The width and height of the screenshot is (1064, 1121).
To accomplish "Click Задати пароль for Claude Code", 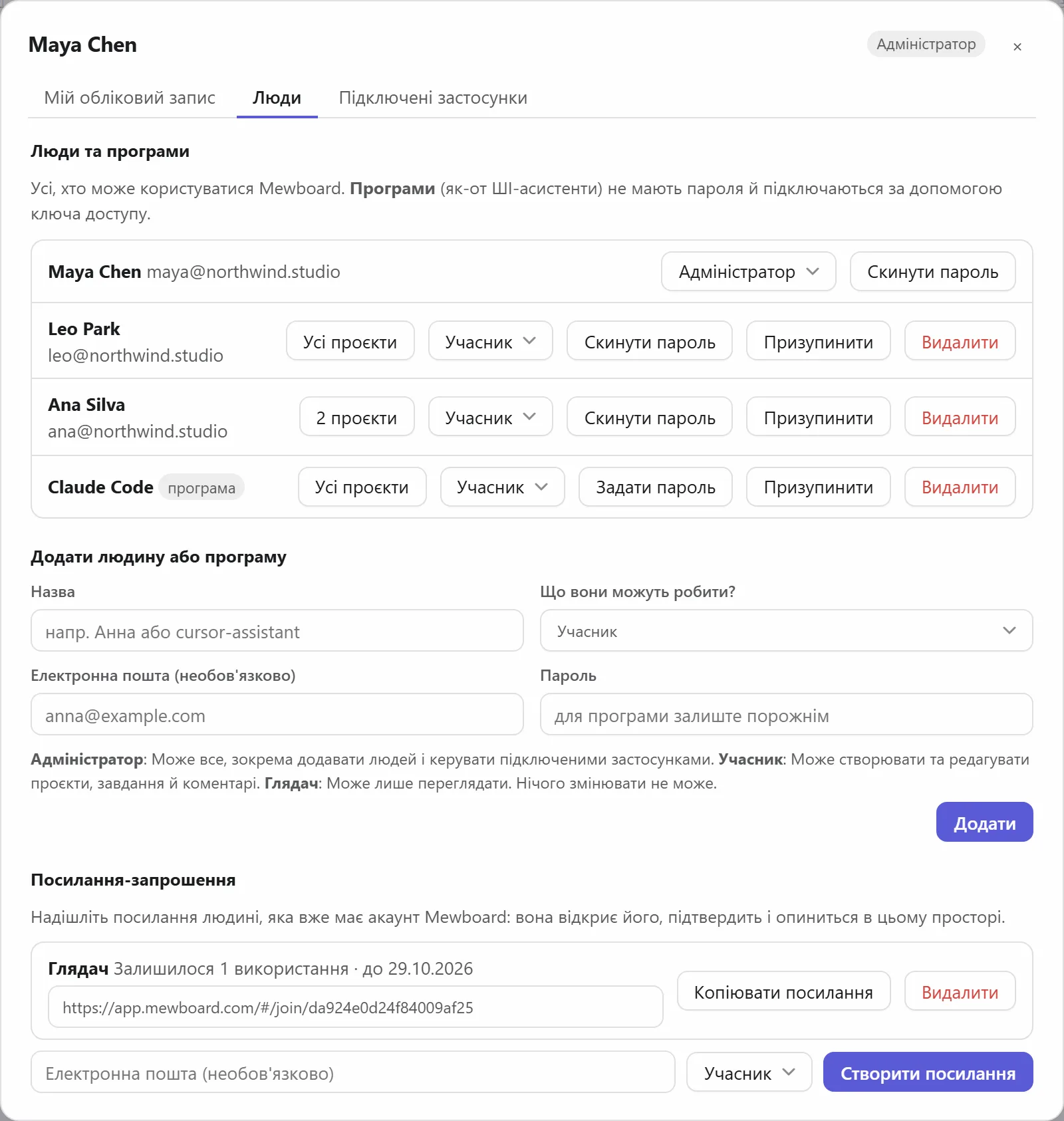I will coord(655,487).
